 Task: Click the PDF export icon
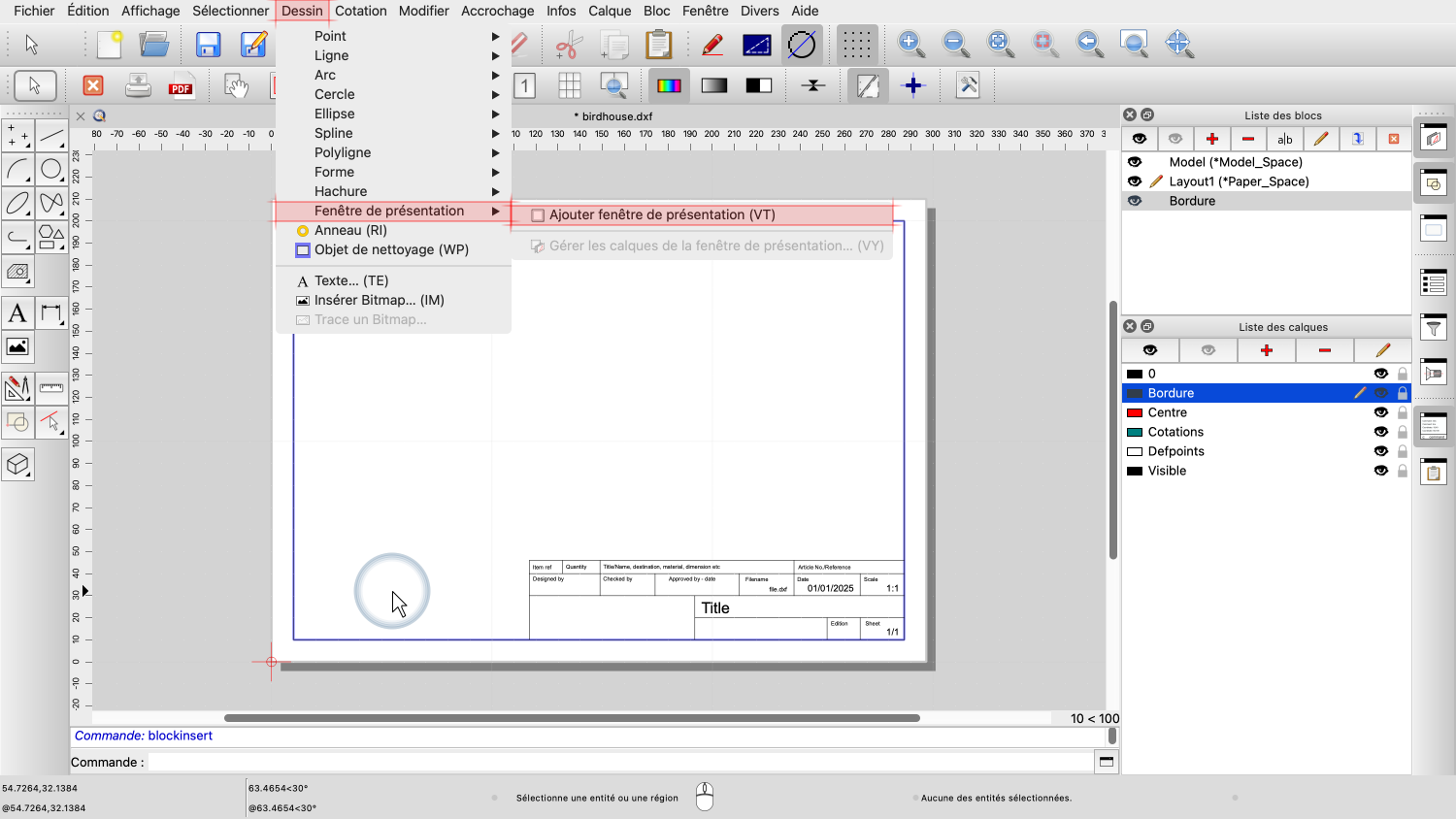181,86
